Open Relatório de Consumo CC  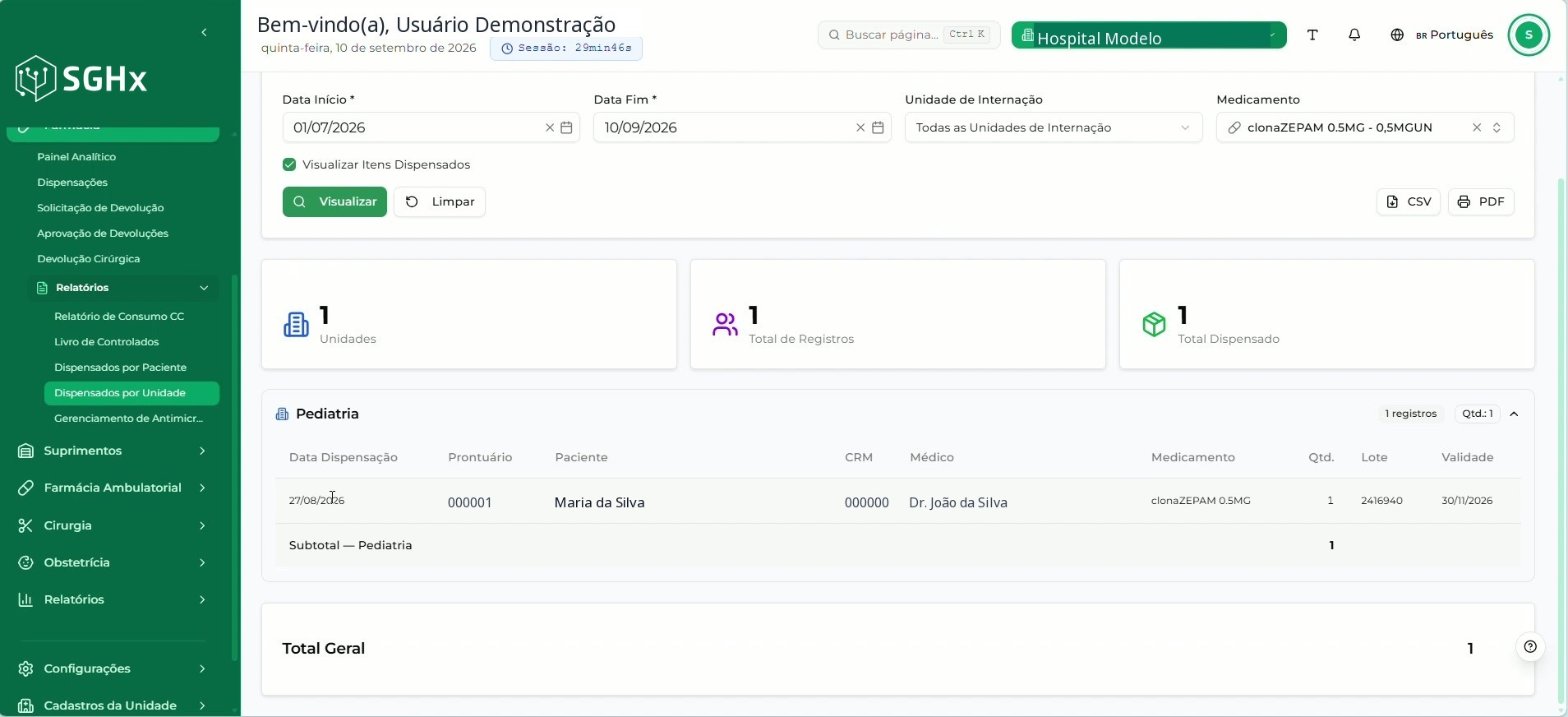coord(119,317)
